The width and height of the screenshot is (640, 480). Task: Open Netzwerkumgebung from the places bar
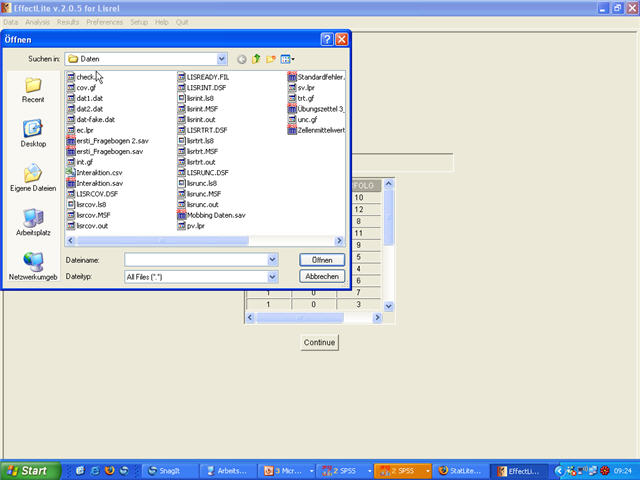click(x=33, y=265)
